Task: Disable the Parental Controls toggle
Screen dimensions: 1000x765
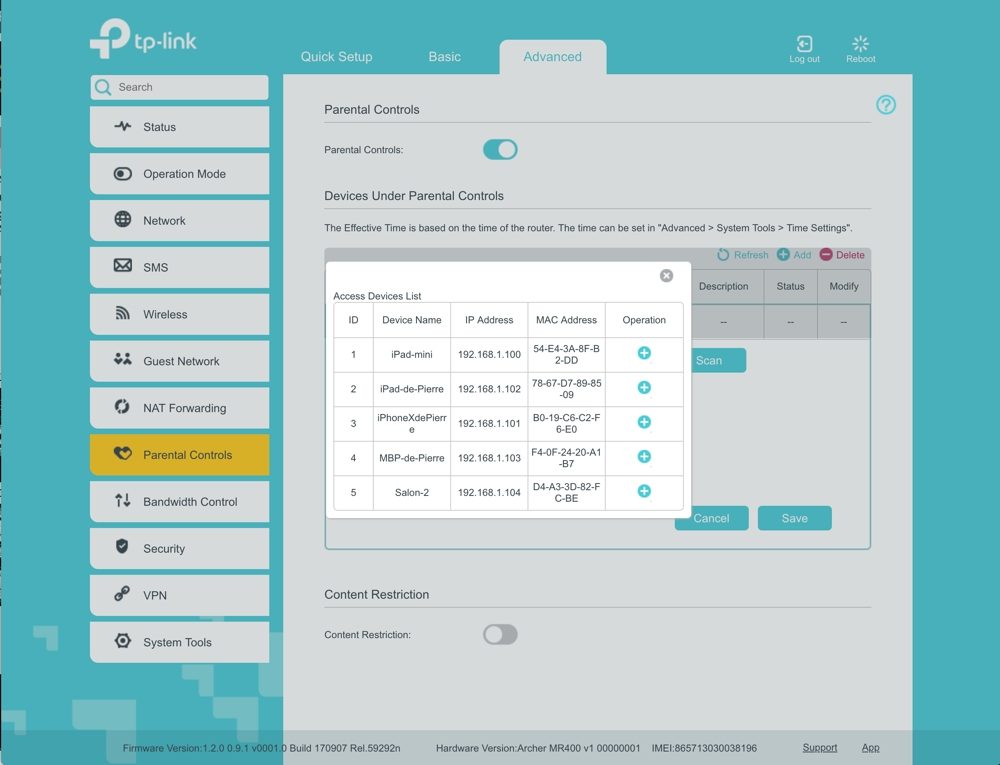Action: click(x=500, y=150)
